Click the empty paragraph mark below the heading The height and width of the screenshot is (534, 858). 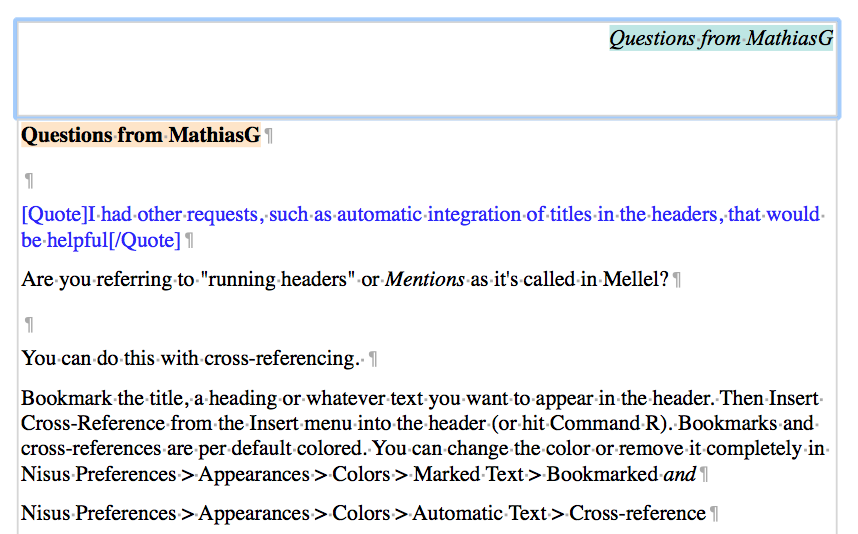[x=29, y=179]
